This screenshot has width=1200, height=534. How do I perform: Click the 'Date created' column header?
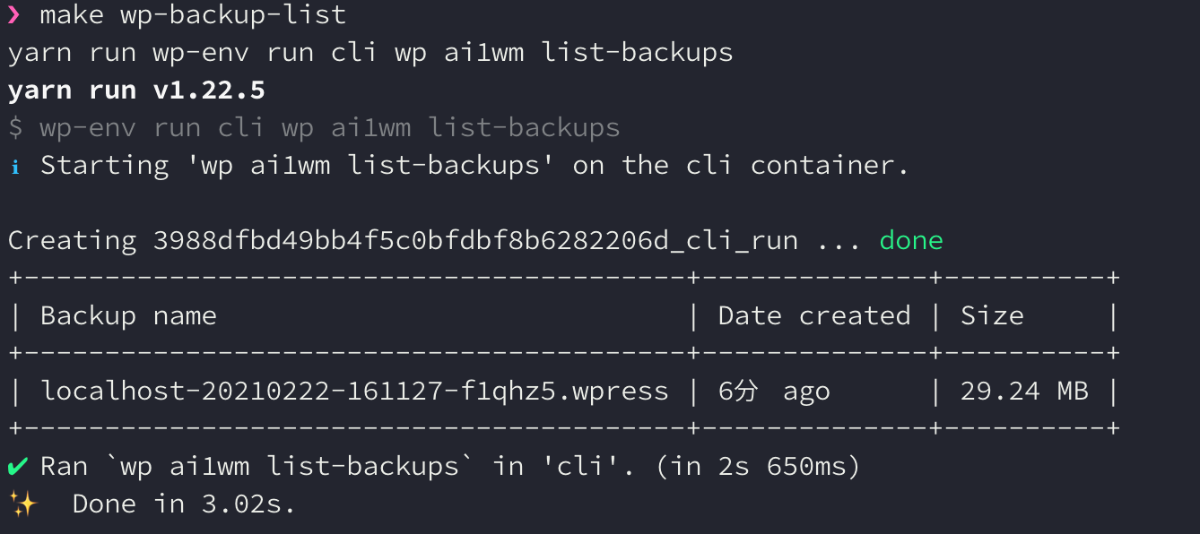(814, 316)
